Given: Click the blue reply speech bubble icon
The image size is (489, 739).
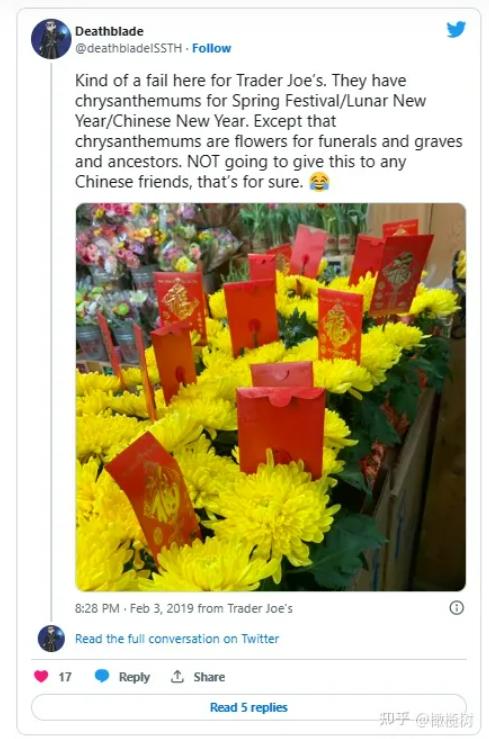Looking at the screenshot, I should pyautogui.click(x=102, y=676).
